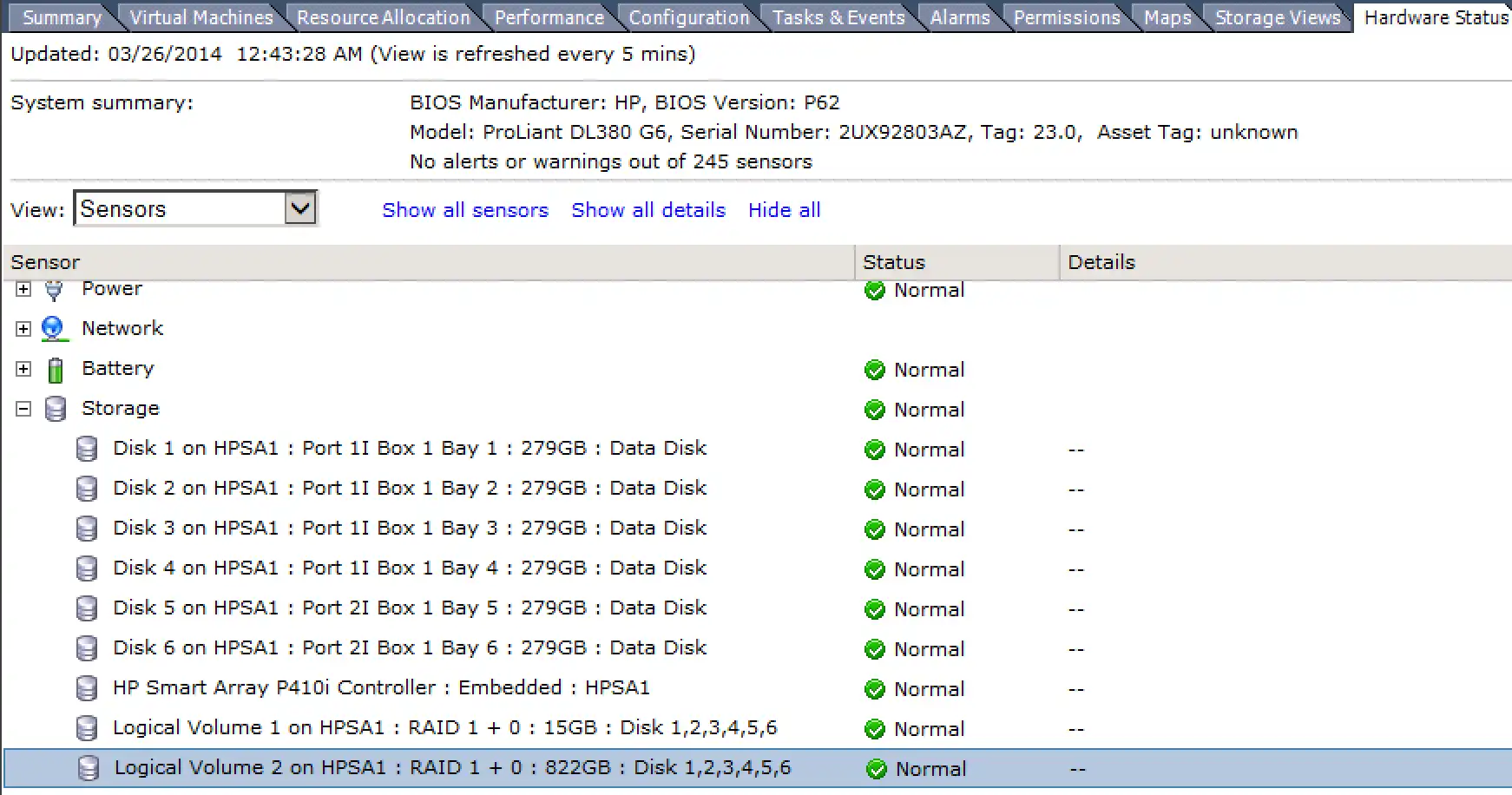Collapse the Storage sensor group
The image size is (1512, 795).
pyautogui.click(x=23, y=409)
